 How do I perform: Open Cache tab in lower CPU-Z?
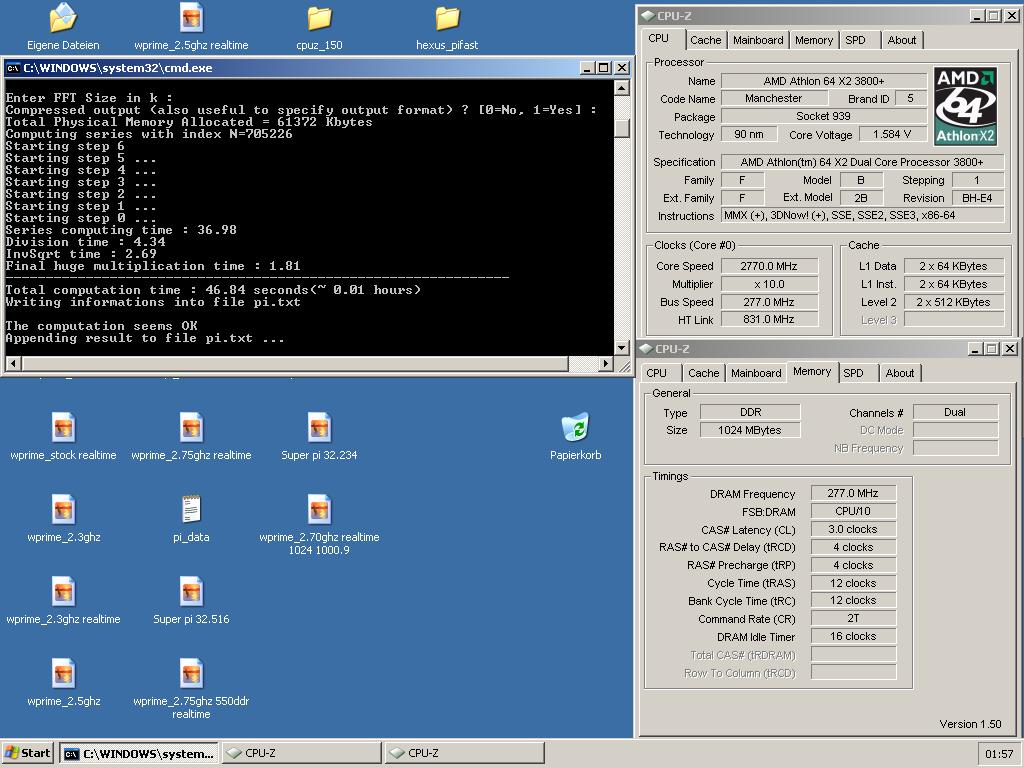coord(703,373)
